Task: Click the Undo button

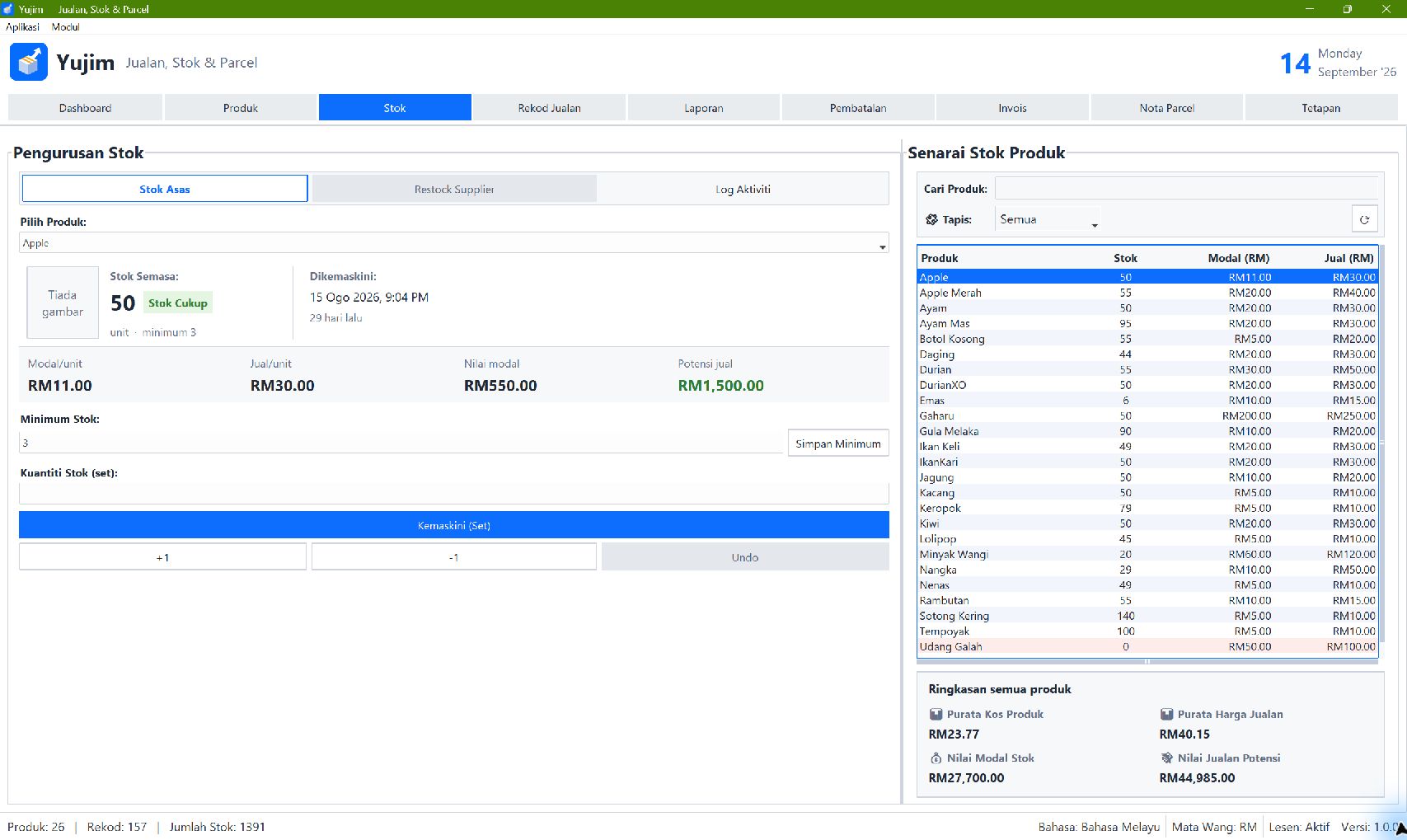Action: point(745,557)
